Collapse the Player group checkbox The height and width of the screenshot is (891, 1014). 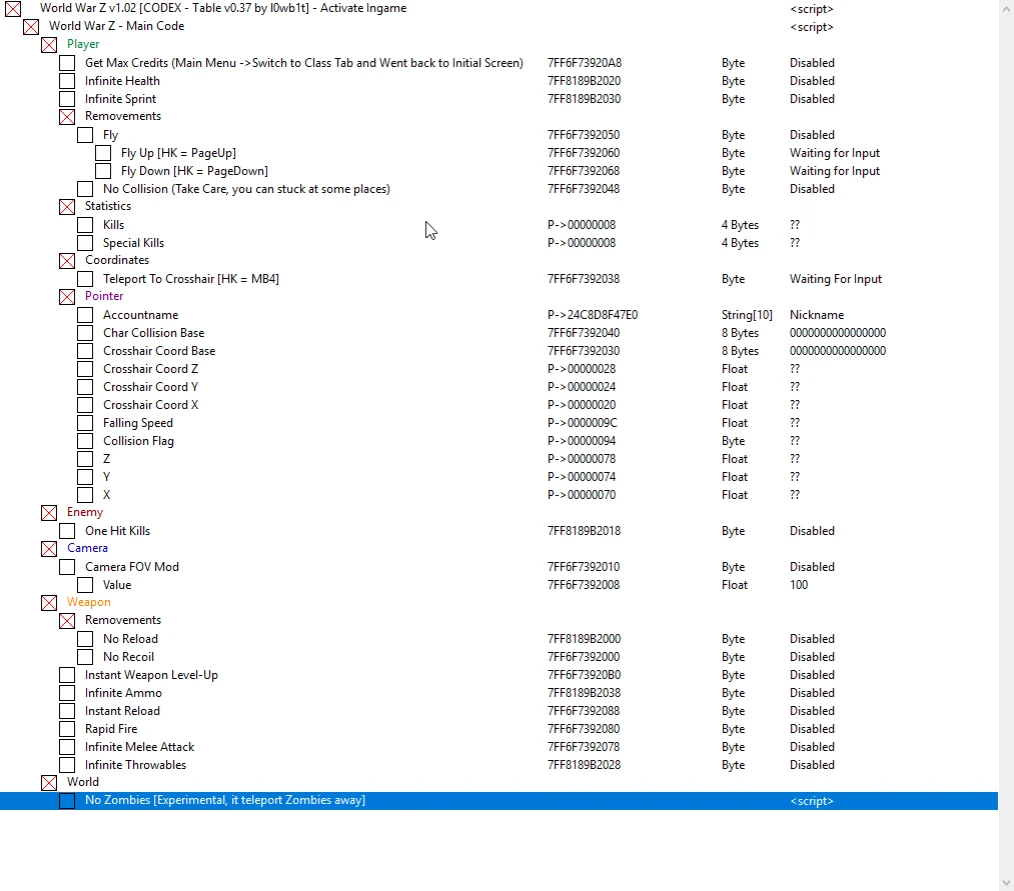[x=49, y=45]
